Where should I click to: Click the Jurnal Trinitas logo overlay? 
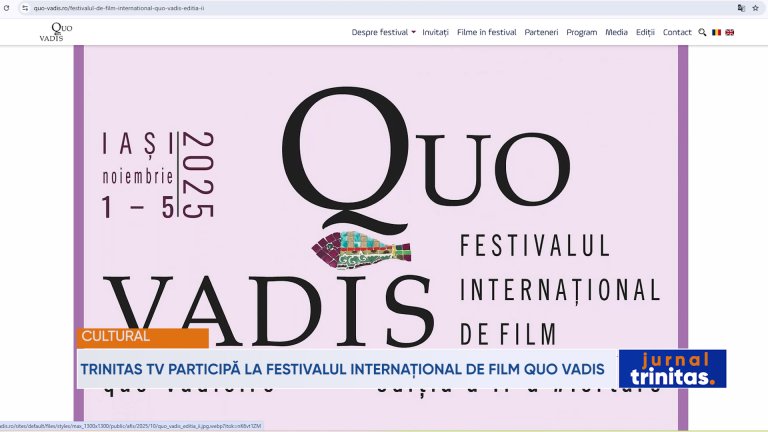671,368
